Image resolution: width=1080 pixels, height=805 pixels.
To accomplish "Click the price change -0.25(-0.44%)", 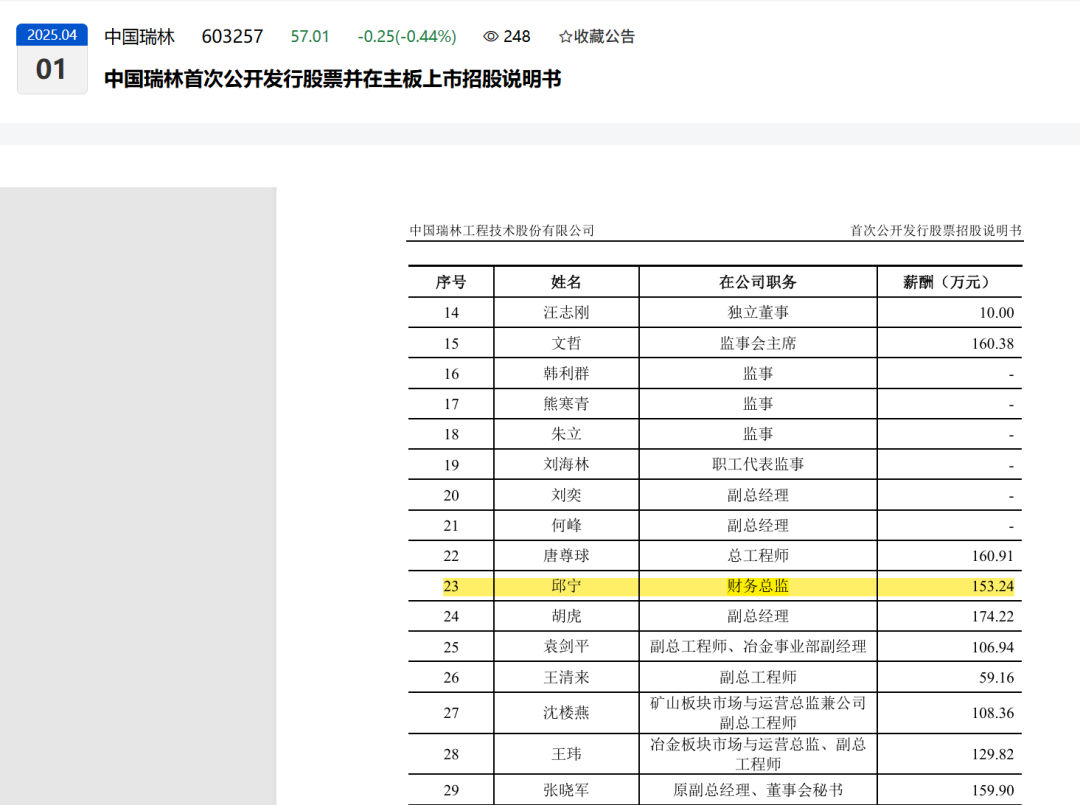I will [407, 36].
